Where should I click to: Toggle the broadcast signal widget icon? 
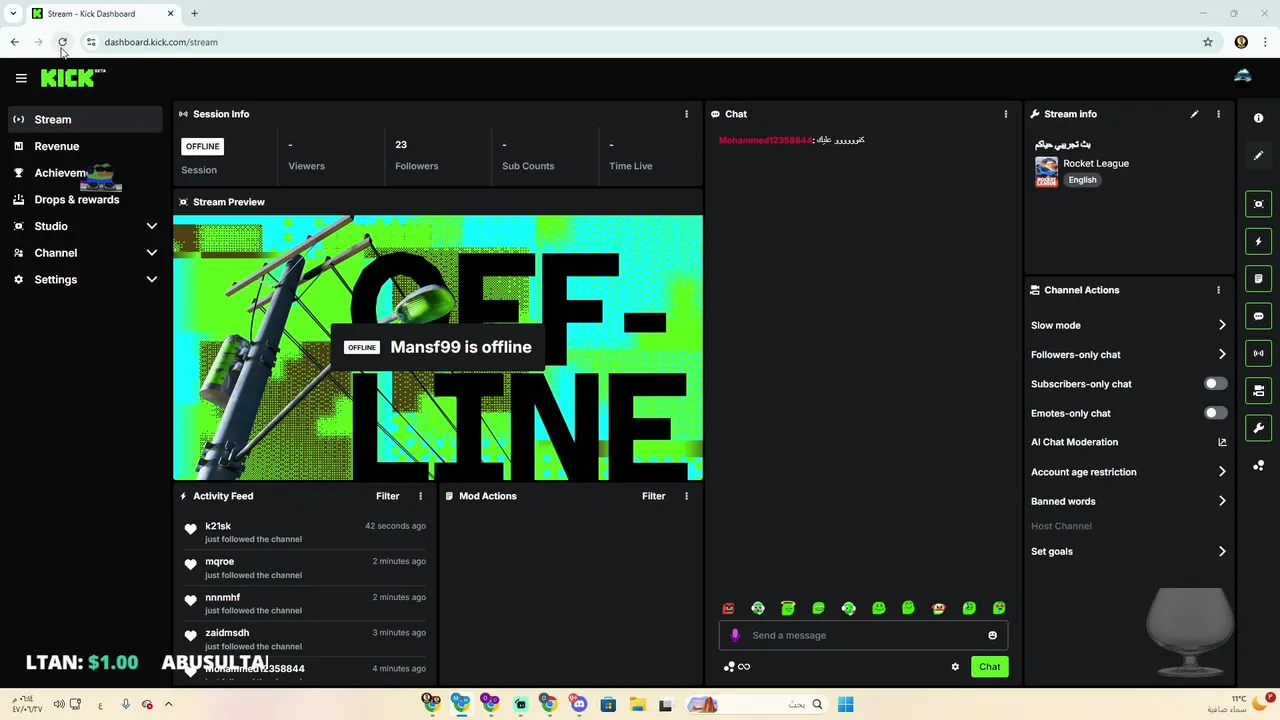[1258, 353]
